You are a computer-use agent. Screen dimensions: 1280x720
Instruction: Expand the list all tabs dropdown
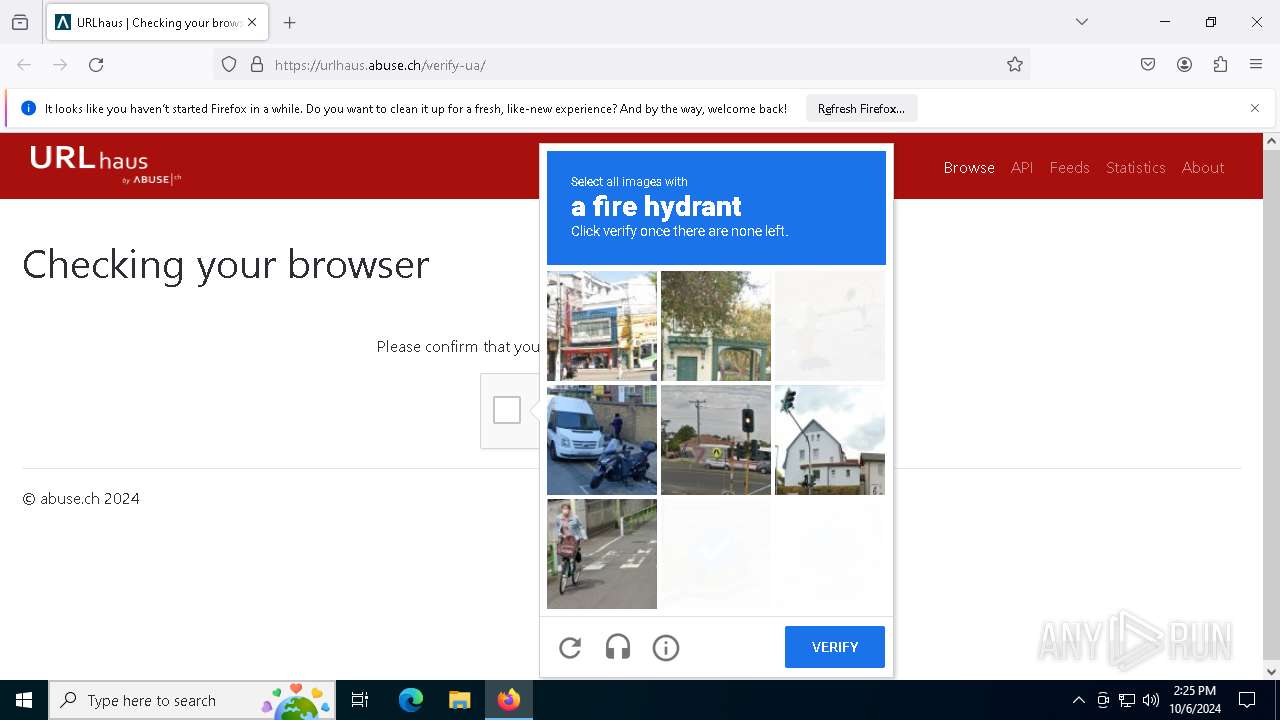[x=1082, y=22]
